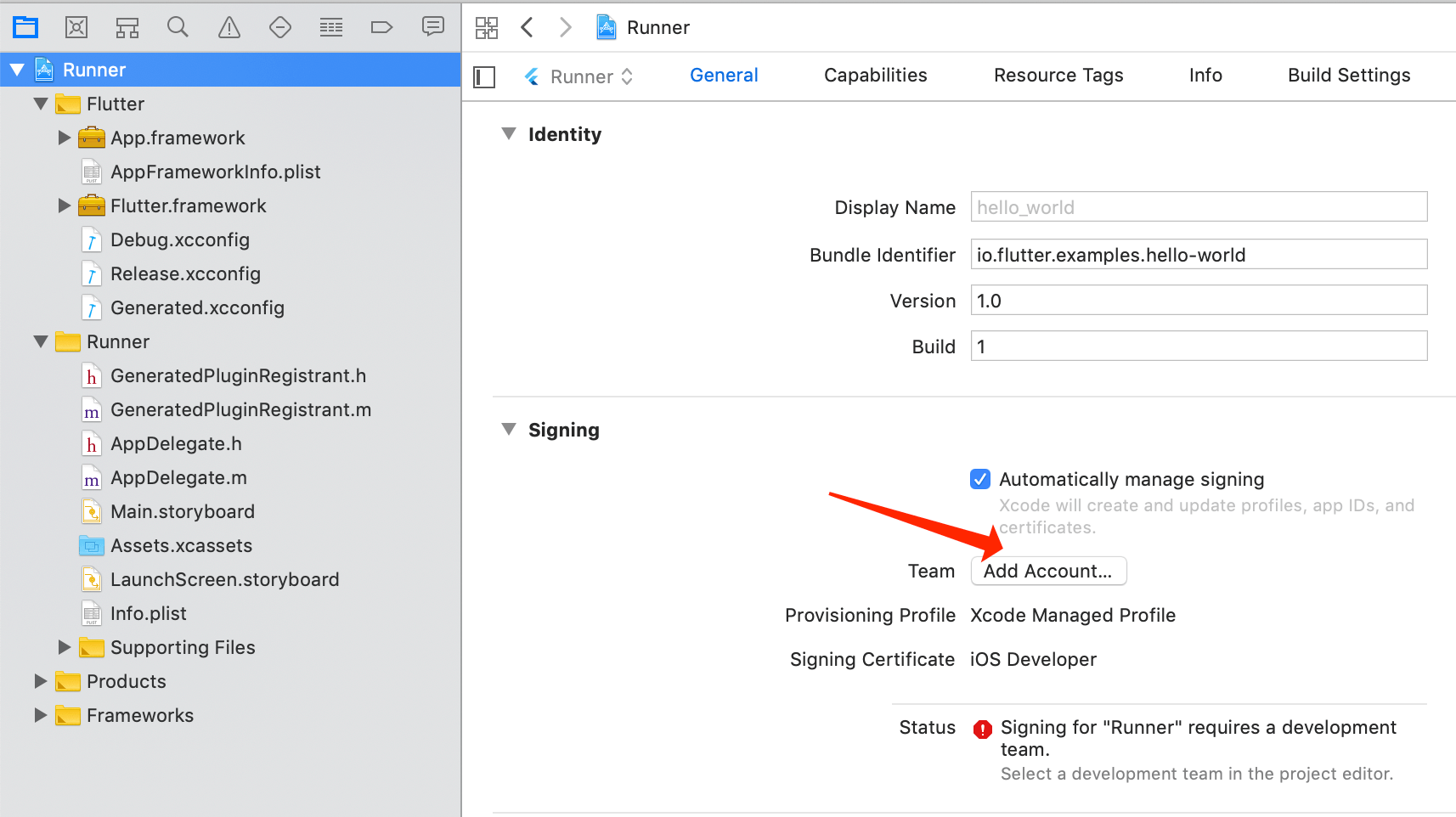Open the Breakpoint navigator icon
This screenshot has height=817, width=1456.
point(381,27)
